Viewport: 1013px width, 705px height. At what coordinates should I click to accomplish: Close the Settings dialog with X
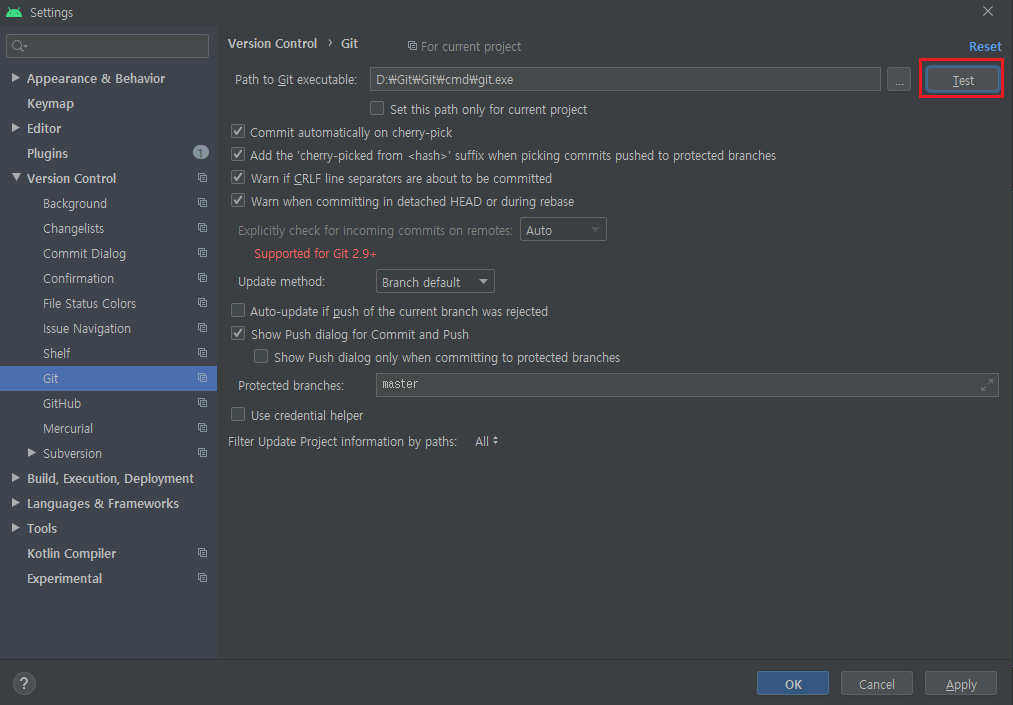coord(988,12)
